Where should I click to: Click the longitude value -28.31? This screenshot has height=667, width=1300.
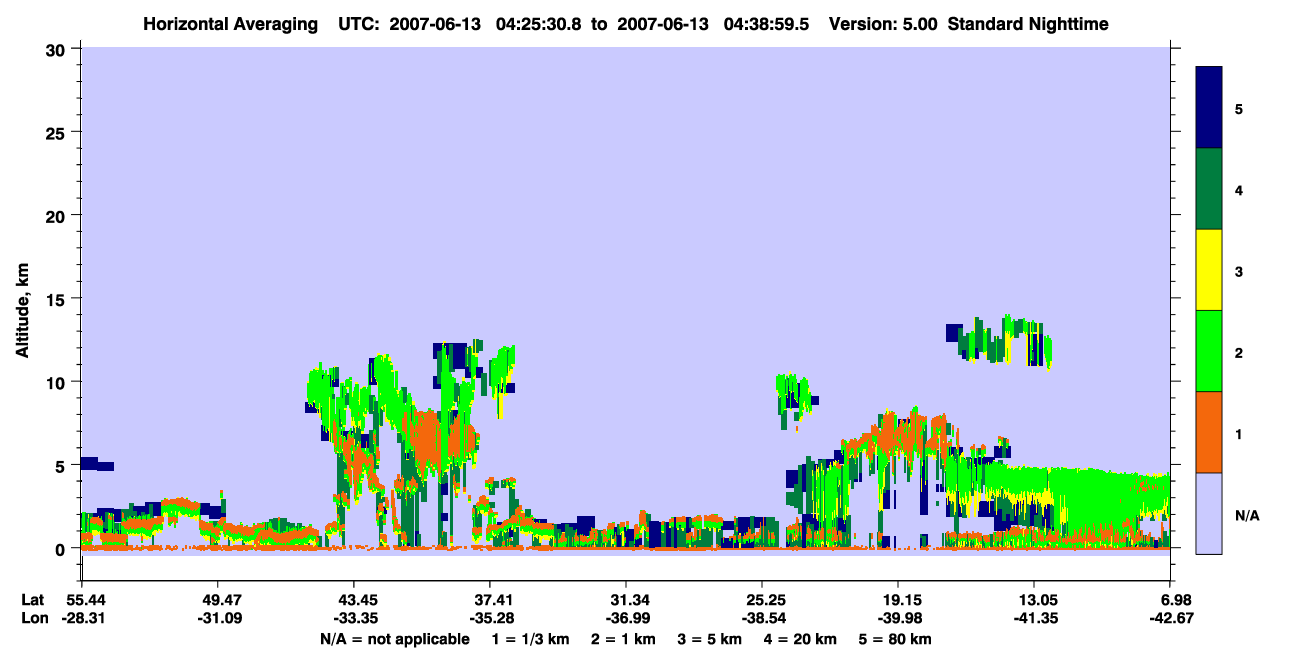(x=82, y=618)
